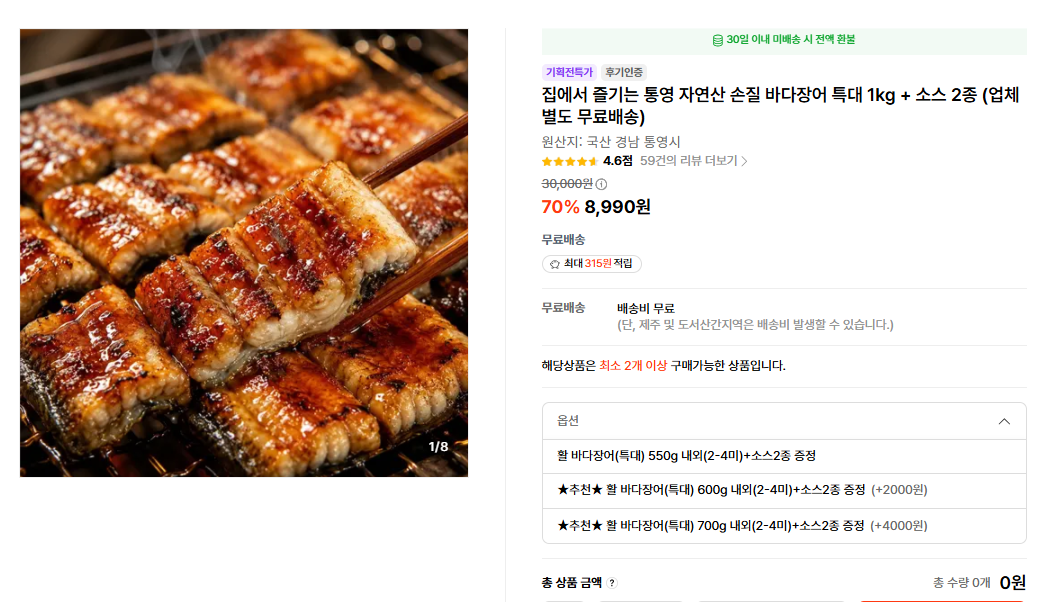Pick the 700g 추천 option (+4000원)

(784, 526)
